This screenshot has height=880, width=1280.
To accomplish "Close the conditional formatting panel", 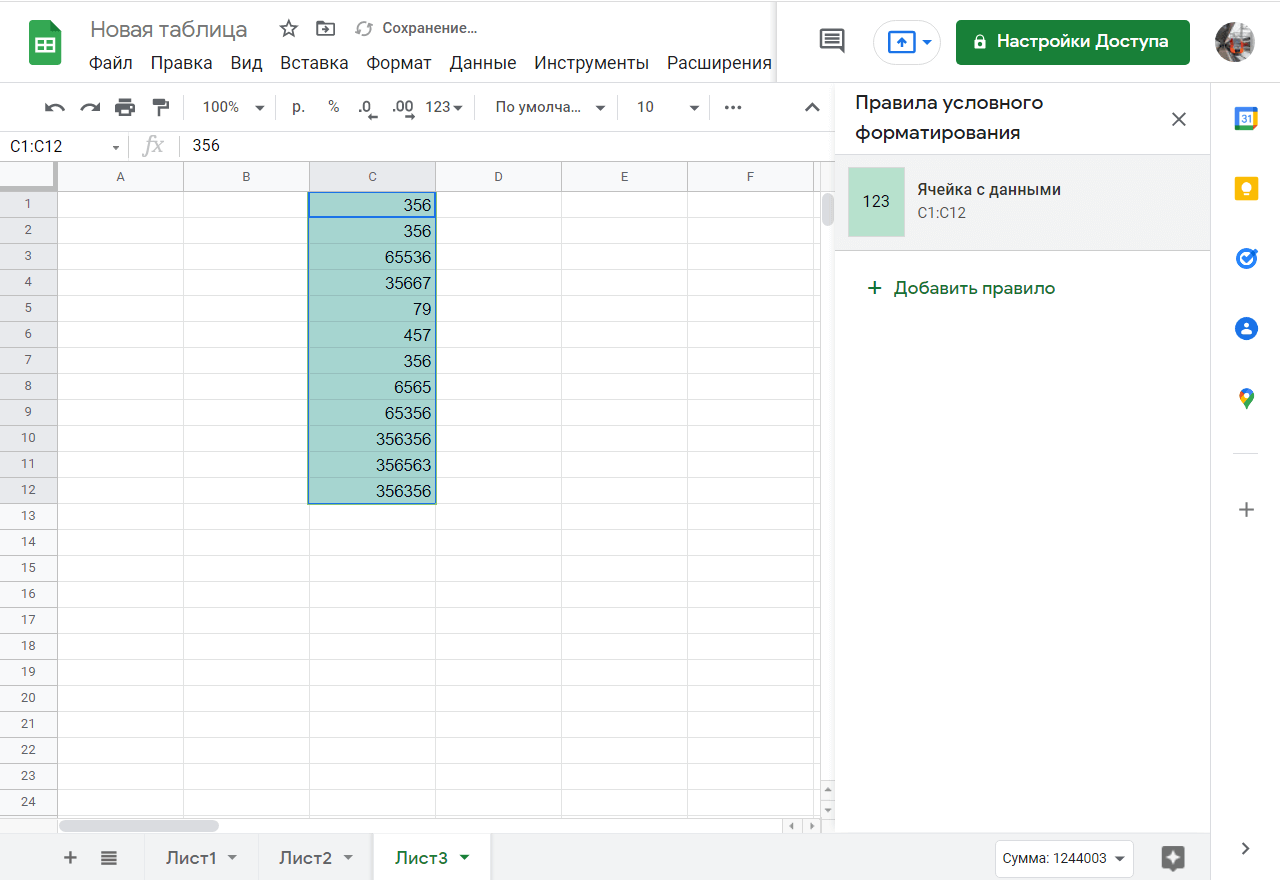I will coord(1179,119).
